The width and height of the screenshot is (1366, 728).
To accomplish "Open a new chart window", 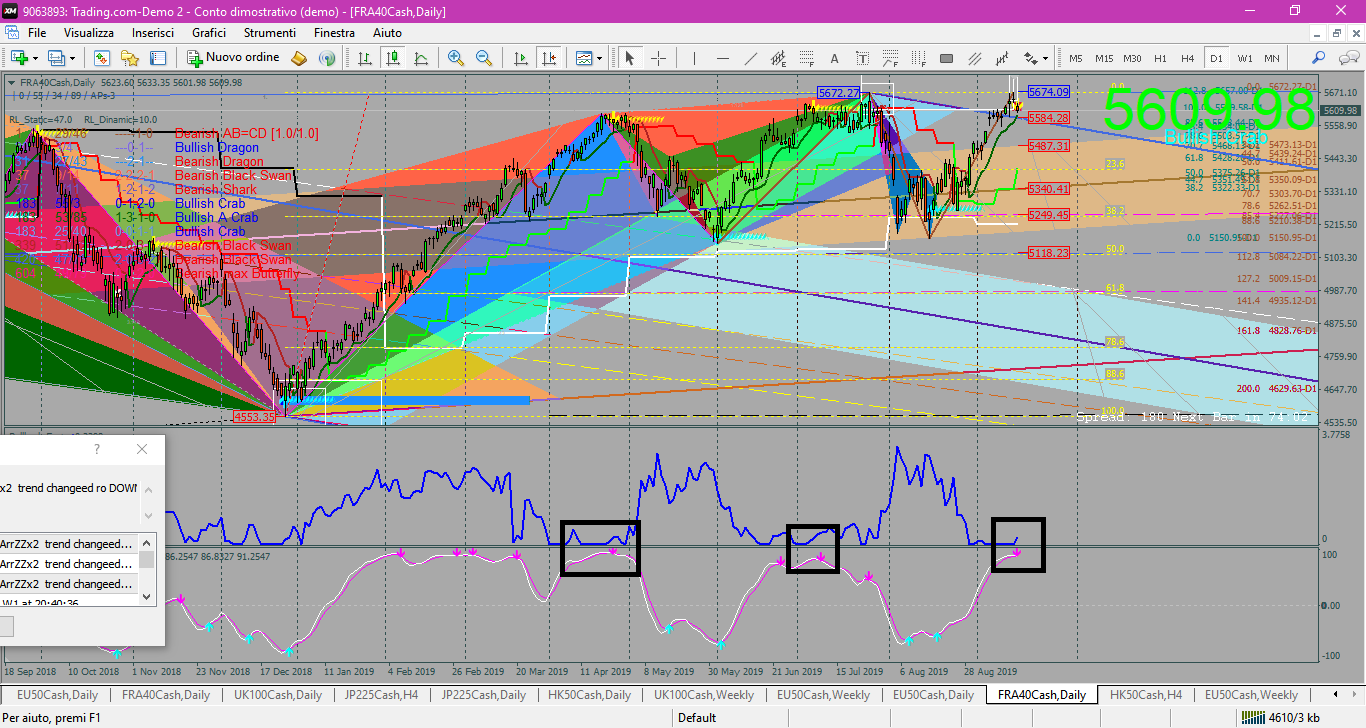I will coord(19,58).
